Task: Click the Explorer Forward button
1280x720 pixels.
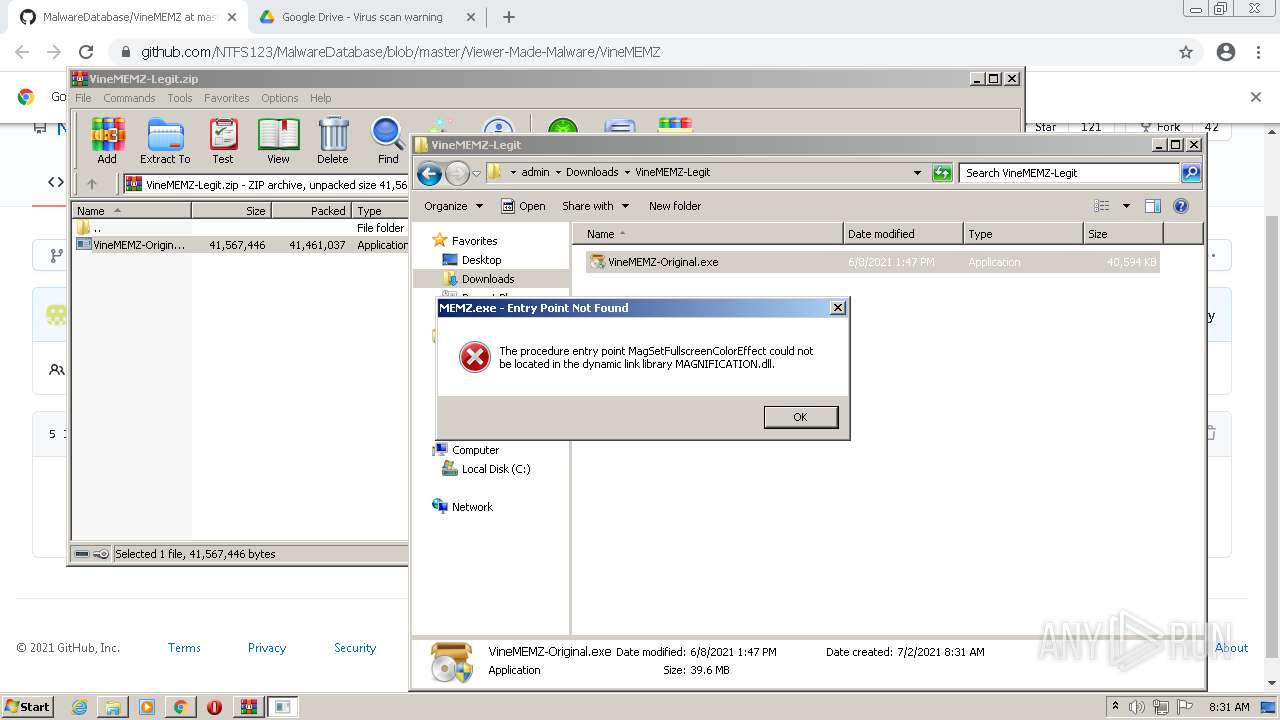Action: 457,173
